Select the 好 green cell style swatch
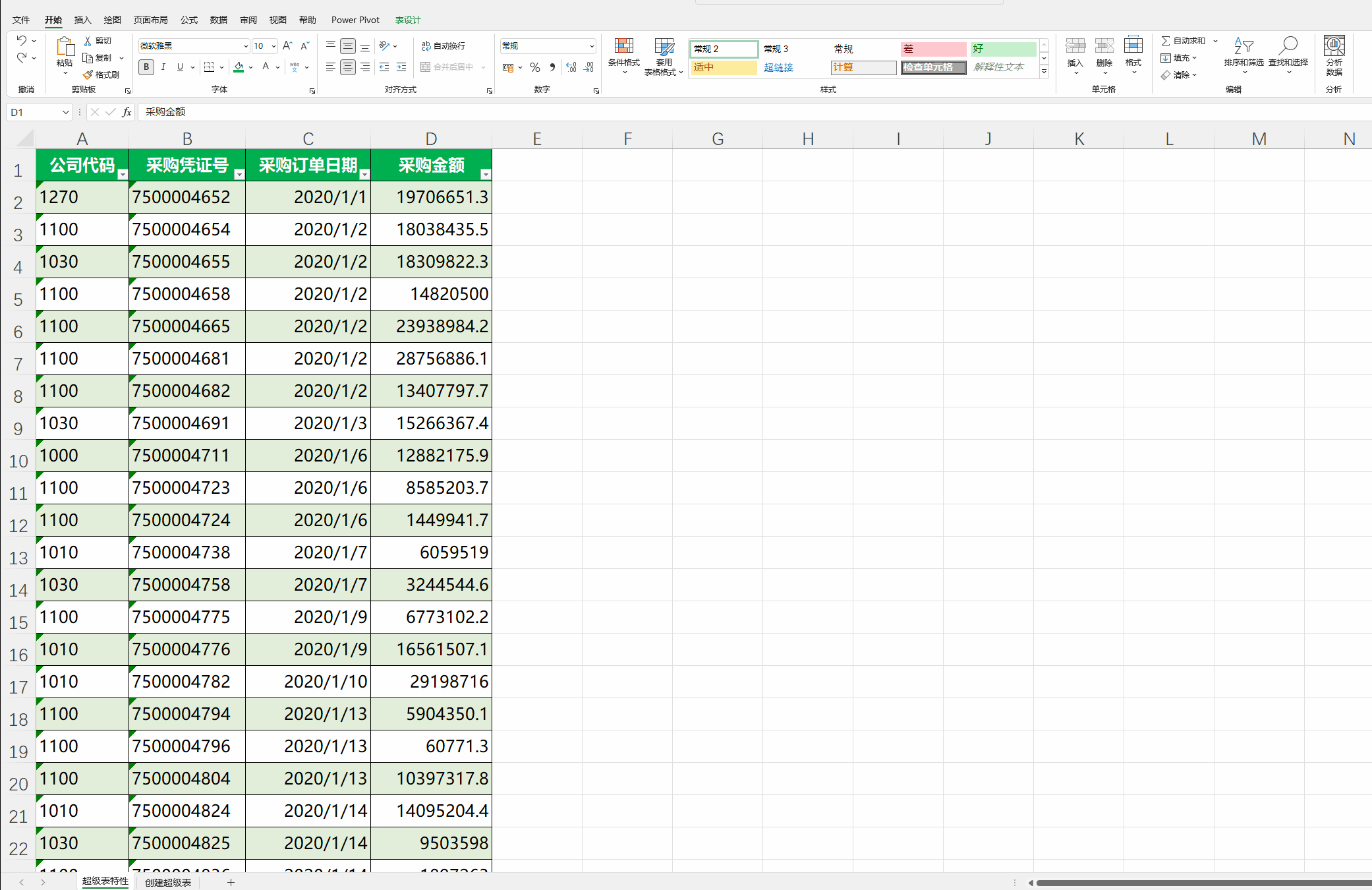Viewport: 1372px width, 890px height. [x=1002, y=49]
